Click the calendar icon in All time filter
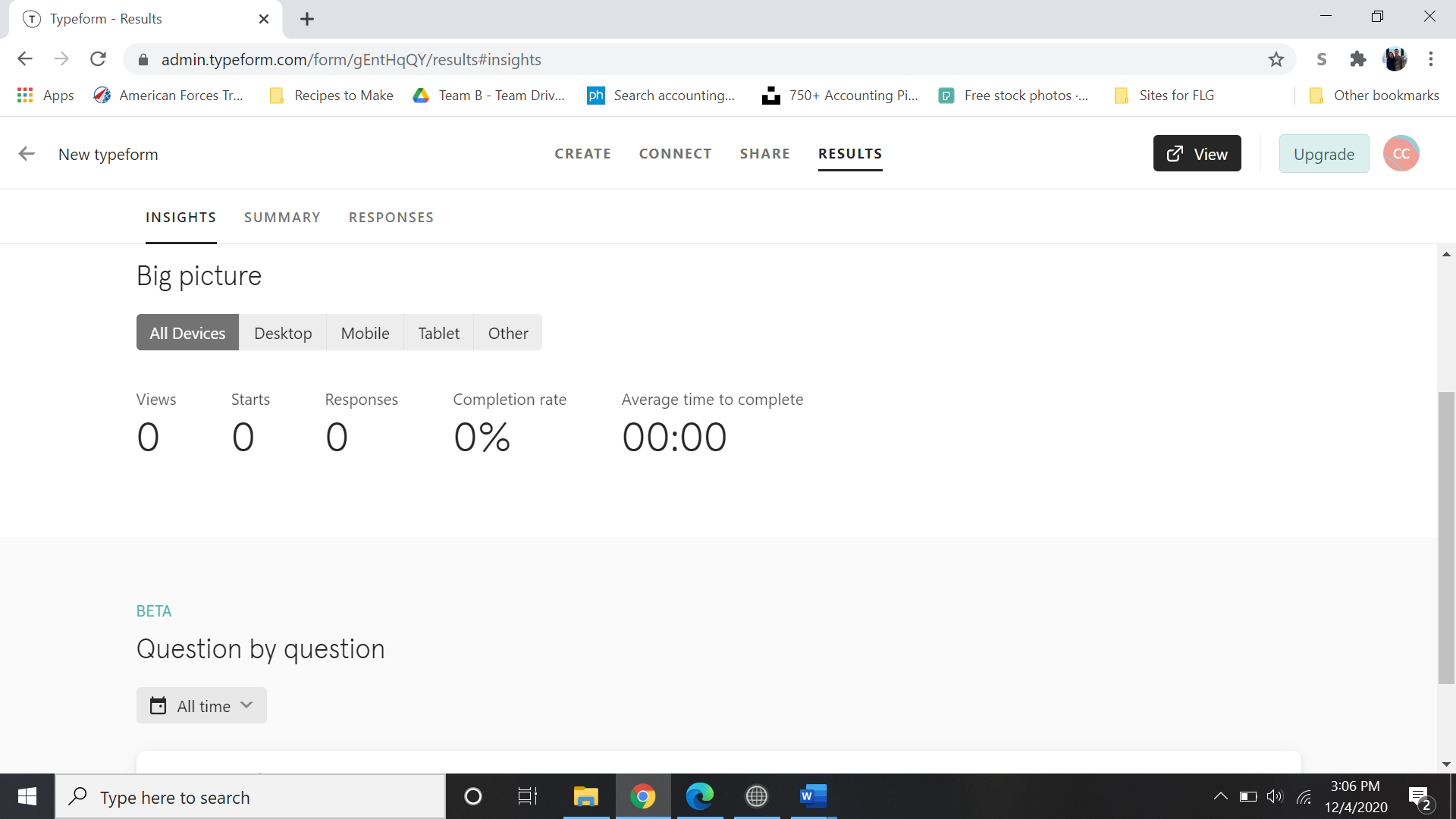This screenshot has width=1456, height=819. (x=158, y=706)
